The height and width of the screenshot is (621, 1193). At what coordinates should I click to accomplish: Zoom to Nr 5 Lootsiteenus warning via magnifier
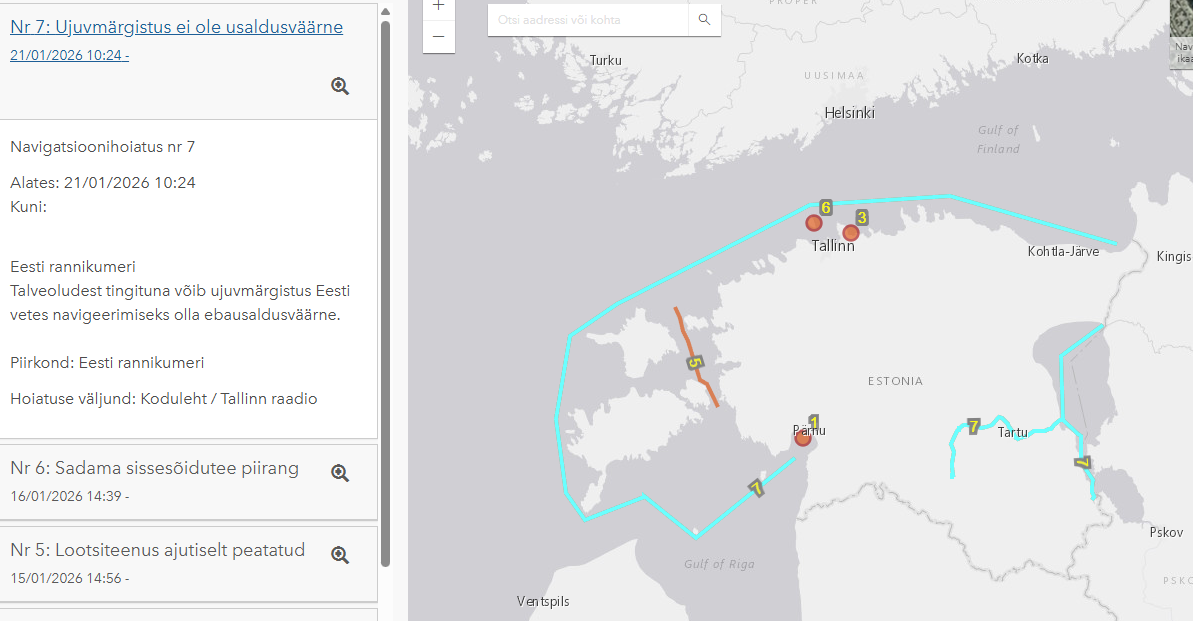point(340,555)
